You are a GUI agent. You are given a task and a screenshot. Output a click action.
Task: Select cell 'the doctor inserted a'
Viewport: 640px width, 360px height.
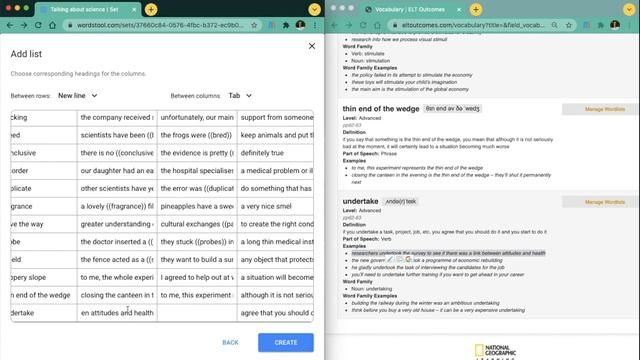117,242
